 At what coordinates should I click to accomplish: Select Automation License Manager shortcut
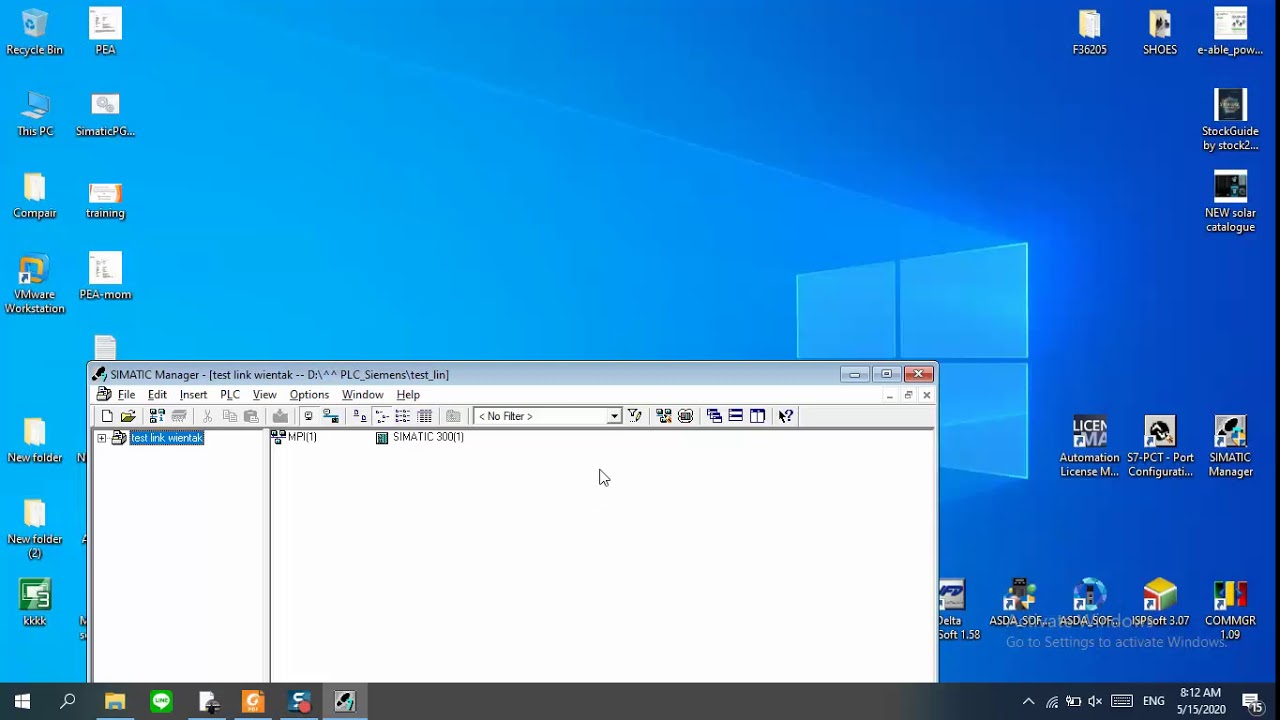[x=1089, y=447]
